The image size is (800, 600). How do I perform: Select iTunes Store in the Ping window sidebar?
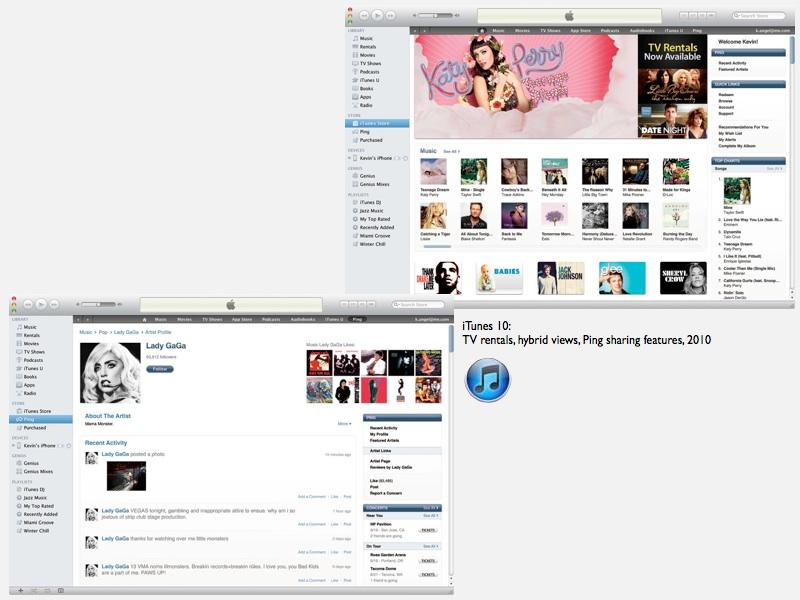point(37,411)
